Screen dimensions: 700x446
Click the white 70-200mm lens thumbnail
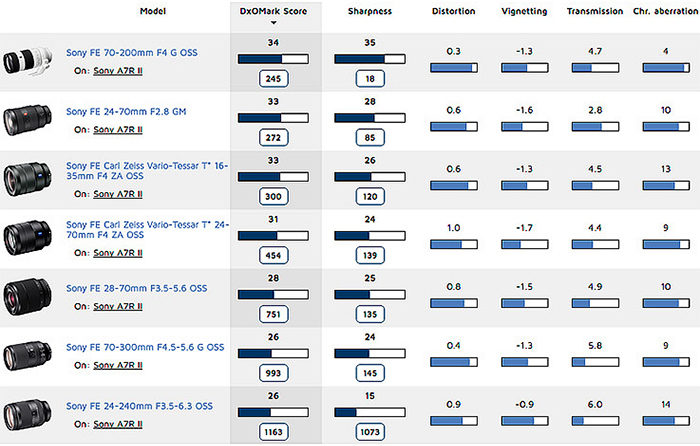coord(27,61)
